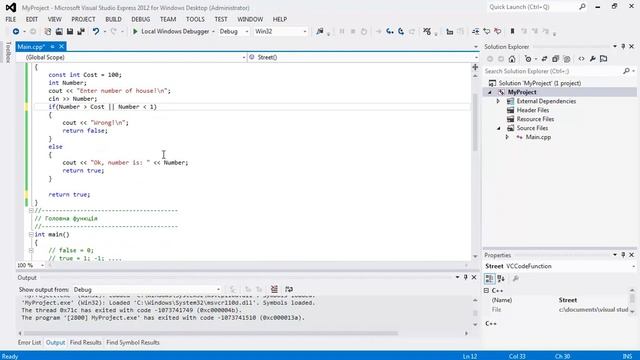
Task: Switch to Find Symbol Results tab
Action: click(x=133, y=342)
